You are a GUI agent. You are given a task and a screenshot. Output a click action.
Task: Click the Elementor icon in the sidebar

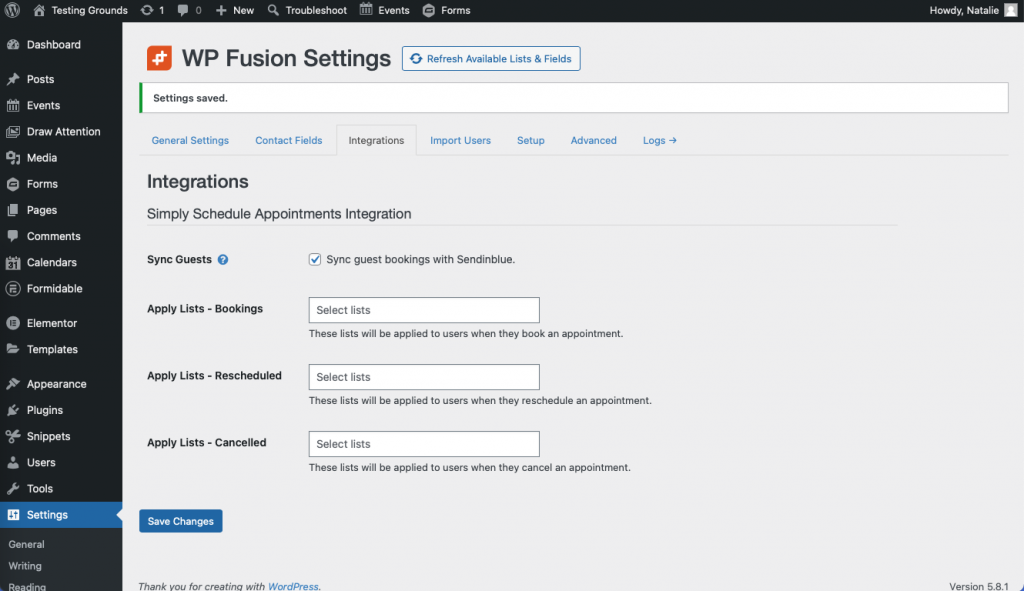[12, 323]
